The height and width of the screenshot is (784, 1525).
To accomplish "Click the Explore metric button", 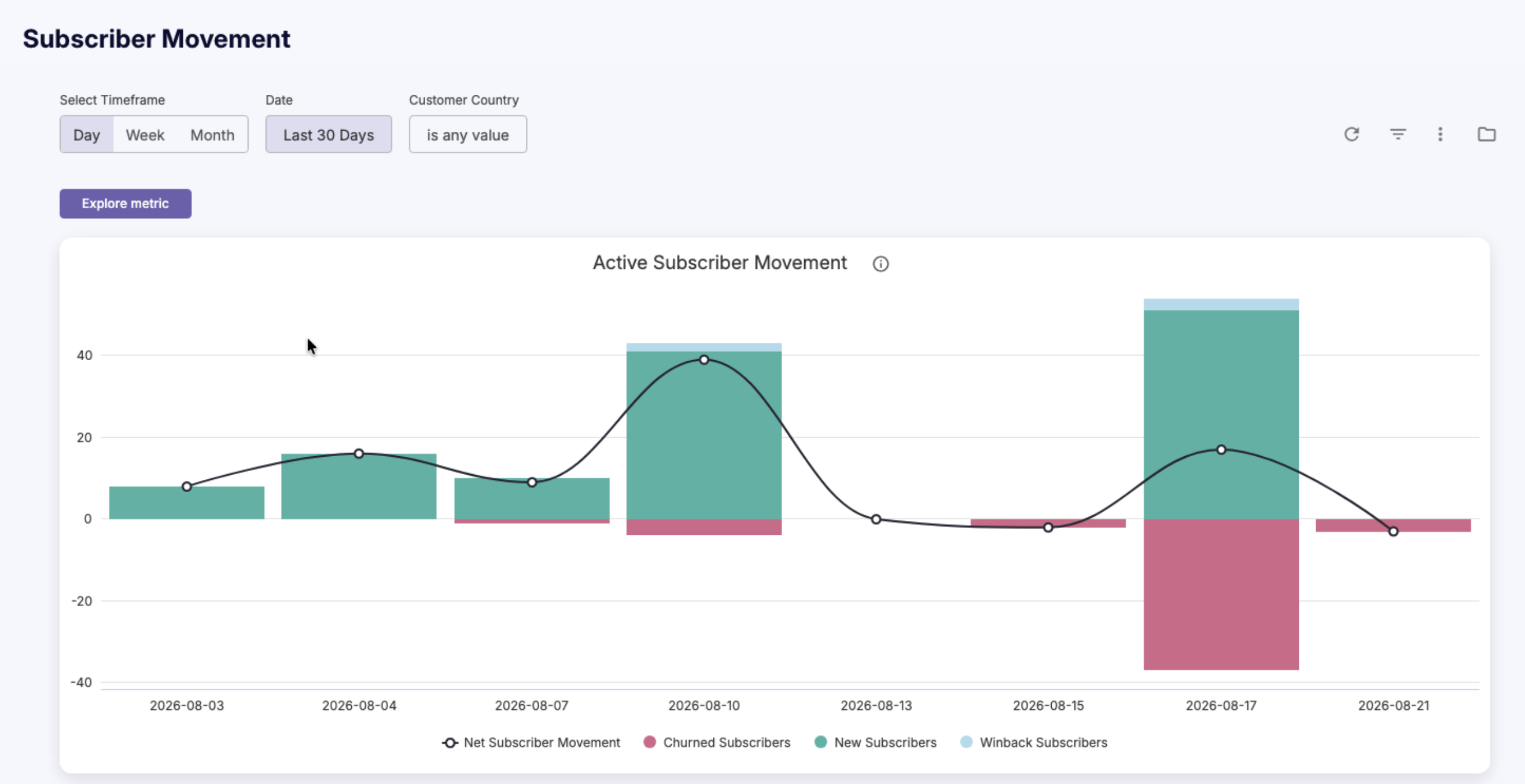I will coord(126,204).
